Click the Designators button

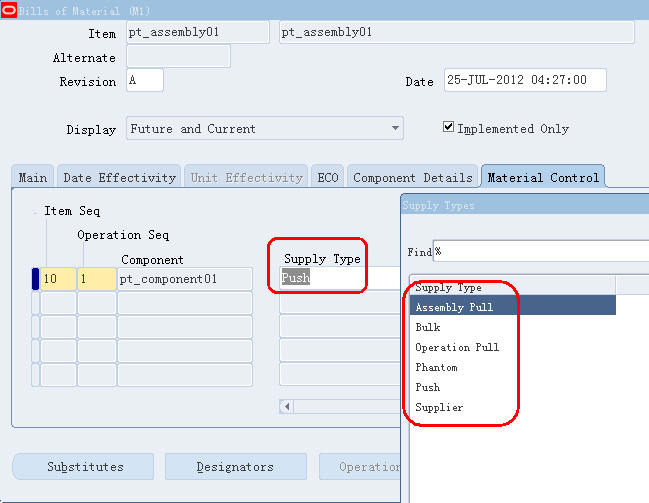point(235,467)
